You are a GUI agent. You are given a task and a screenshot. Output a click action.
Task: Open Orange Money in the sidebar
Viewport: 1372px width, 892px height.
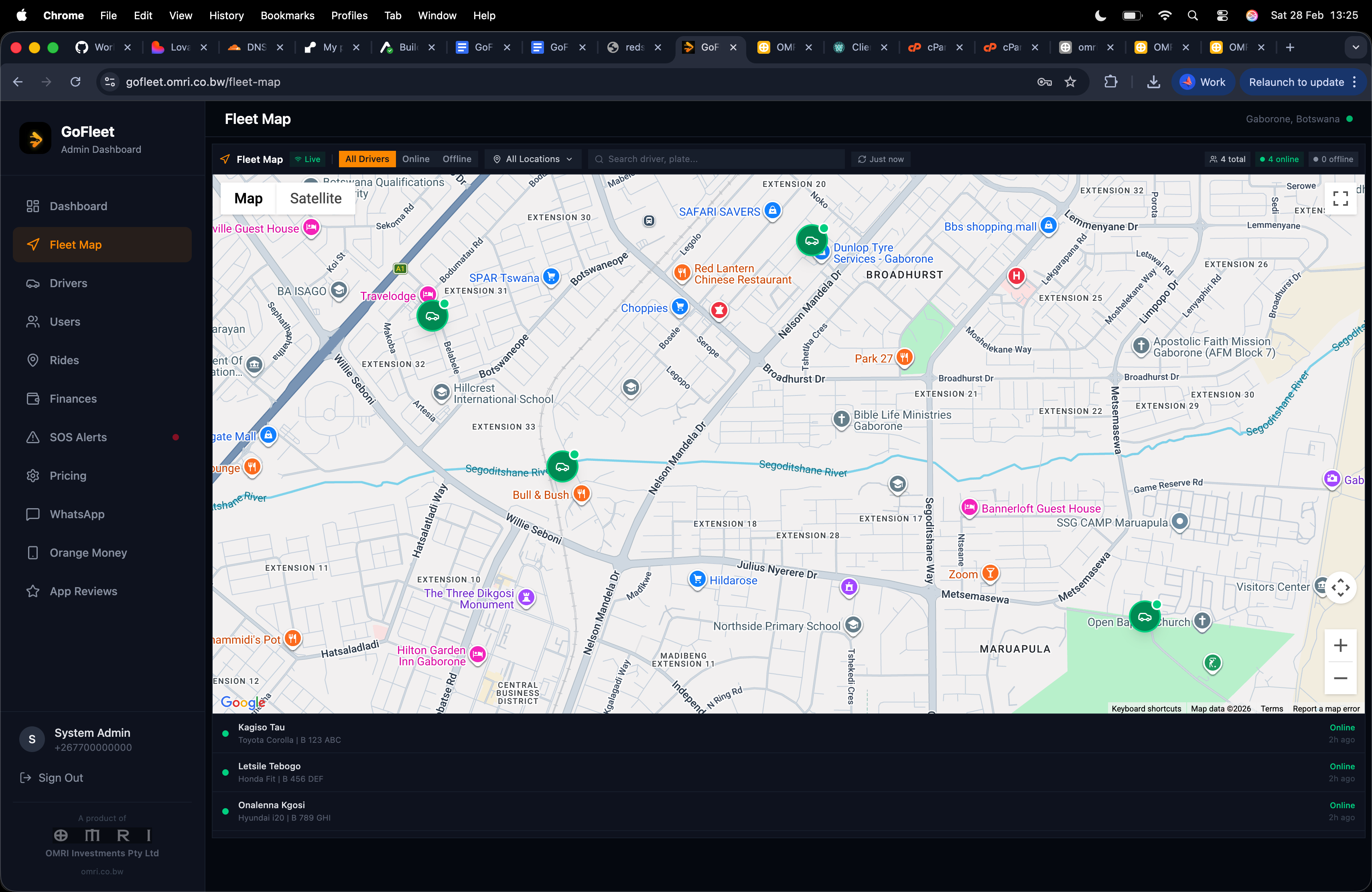tap(102, 553)
